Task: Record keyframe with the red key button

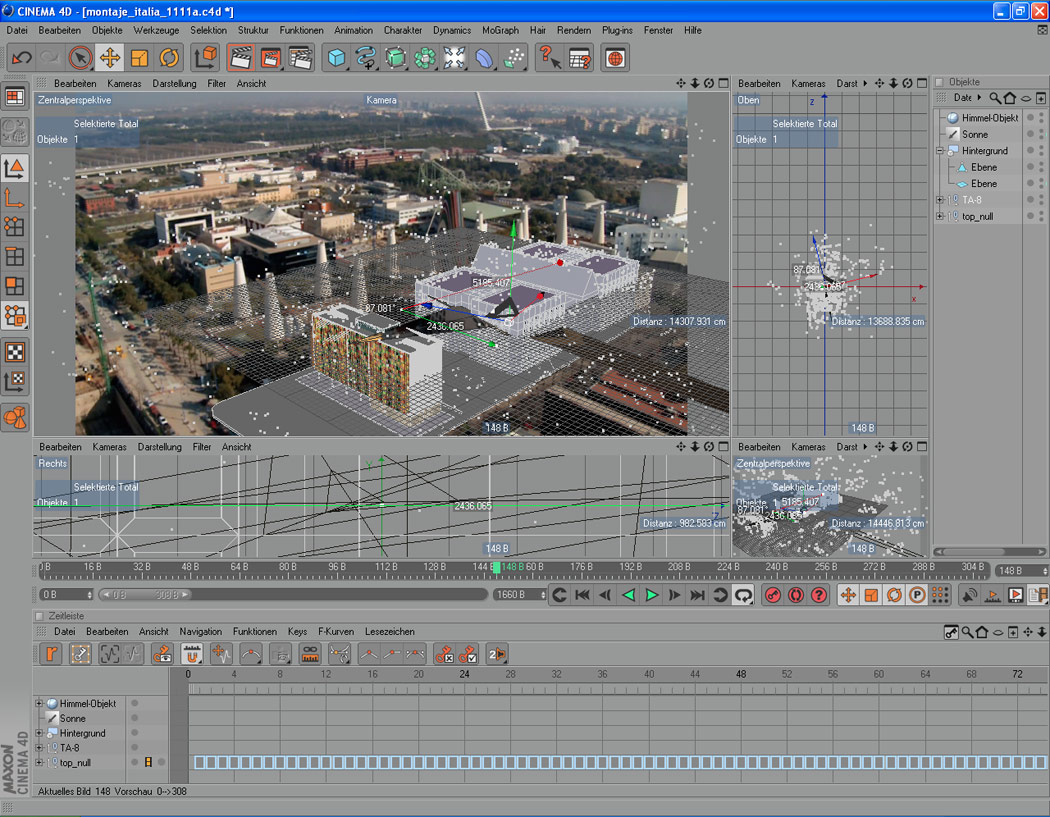Action: point(772,595)
